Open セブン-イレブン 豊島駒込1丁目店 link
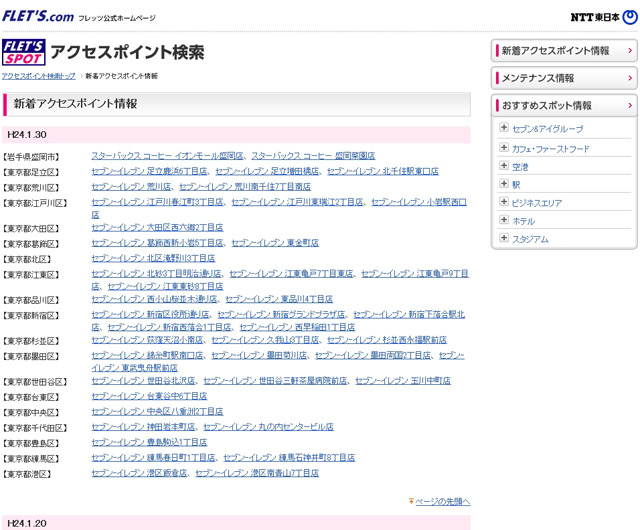This screenshot has width=640, height=530. pos(149,443)
